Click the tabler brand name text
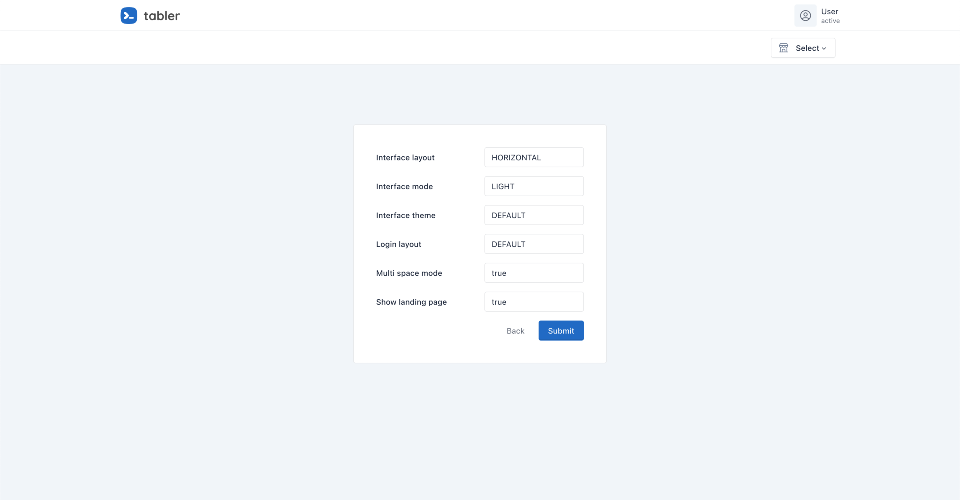Image resolution: width=960 pixels, height=500 pixels. [x=162, y=16]
